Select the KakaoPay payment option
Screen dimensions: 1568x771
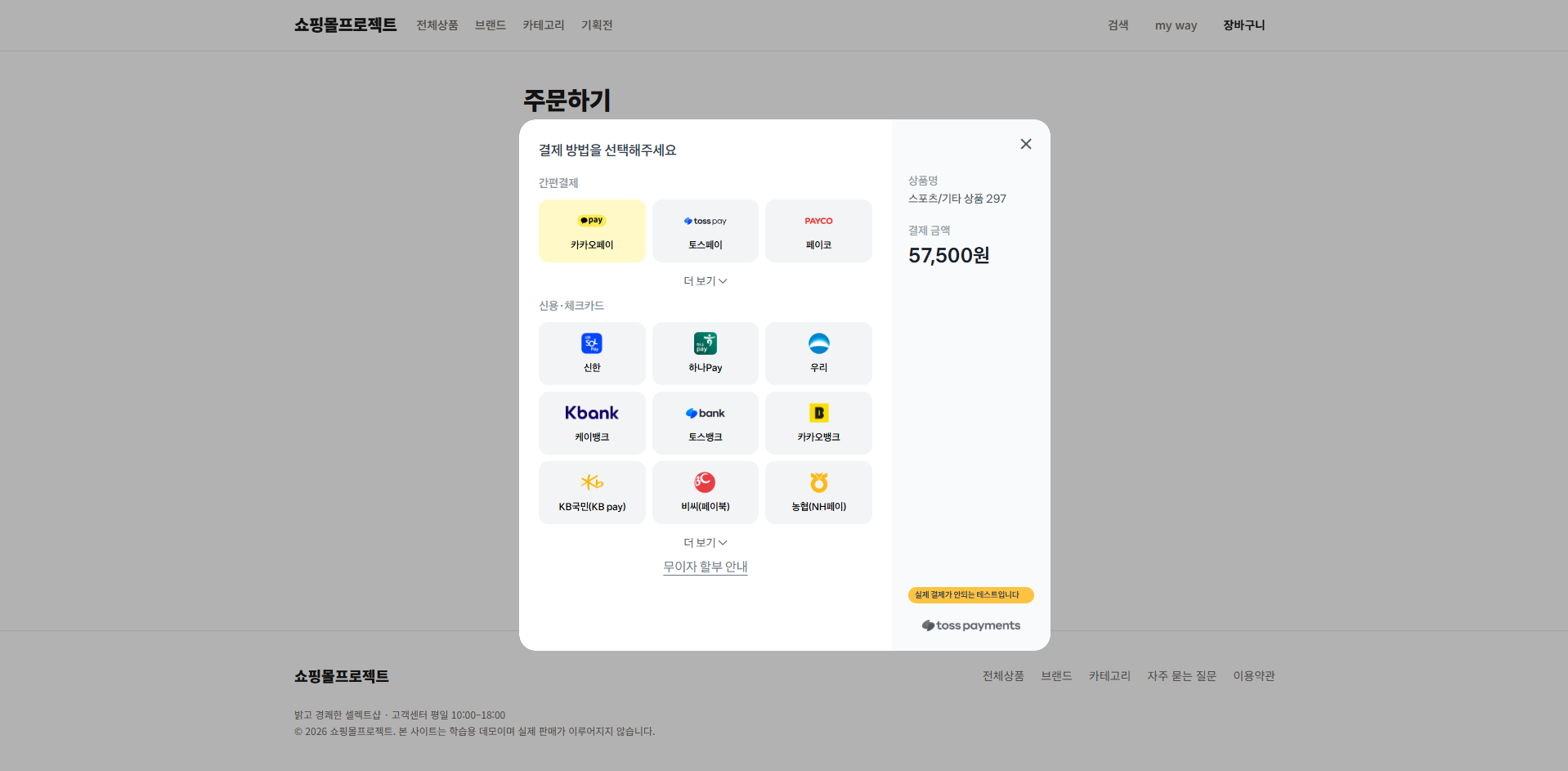(592, 231)
